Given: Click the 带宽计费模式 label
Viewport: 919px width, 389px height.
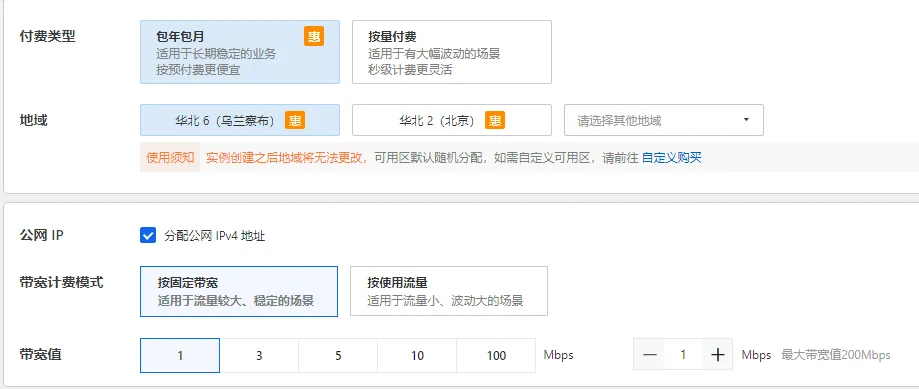Looking at the screenshot, I should point(62,282).
